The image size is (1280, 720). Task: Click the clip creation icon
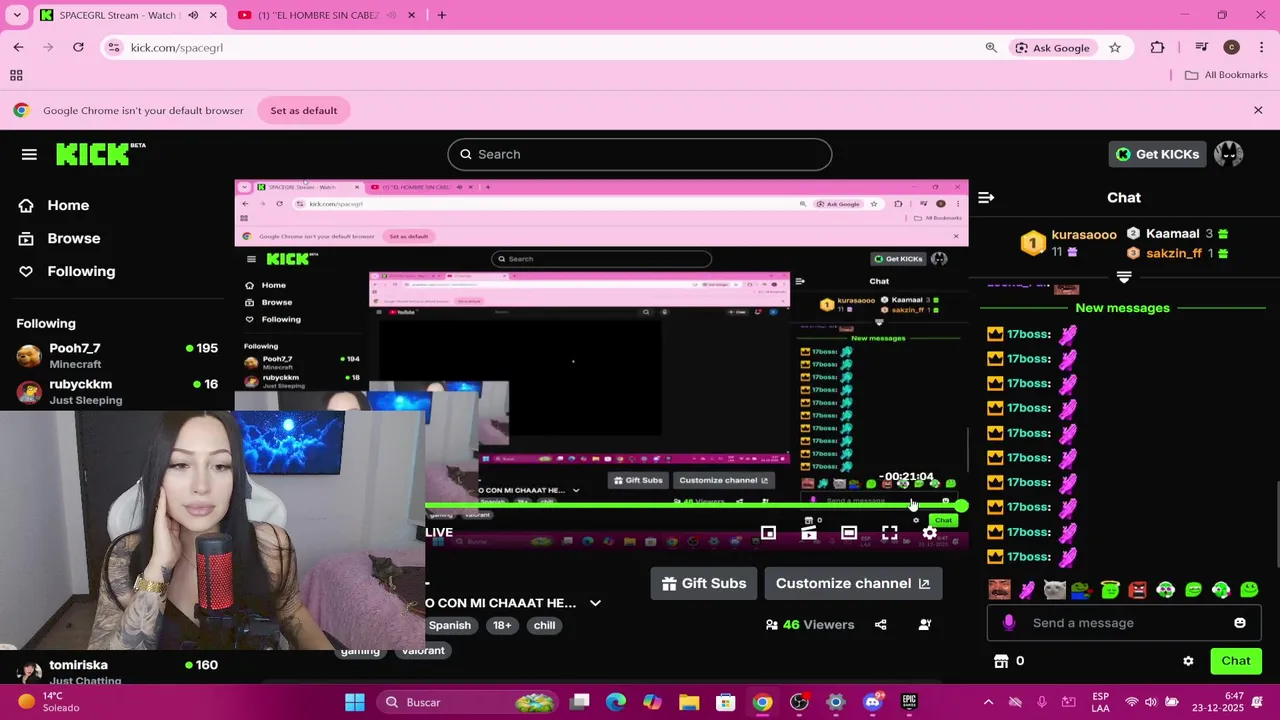[x=809, y=533]
